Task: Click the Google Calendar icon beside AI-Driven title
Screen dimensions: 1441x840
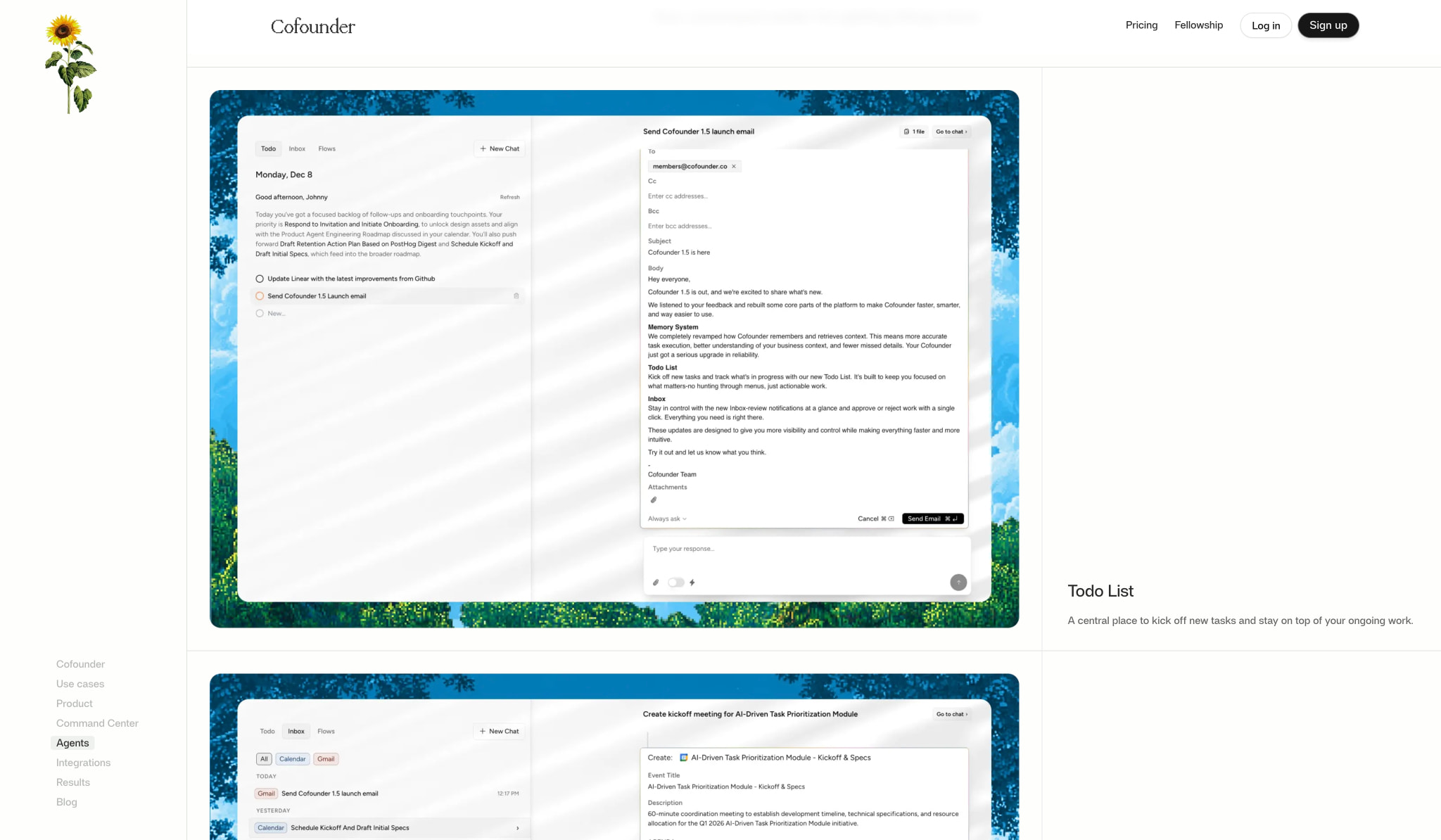Action: (683, 758)
